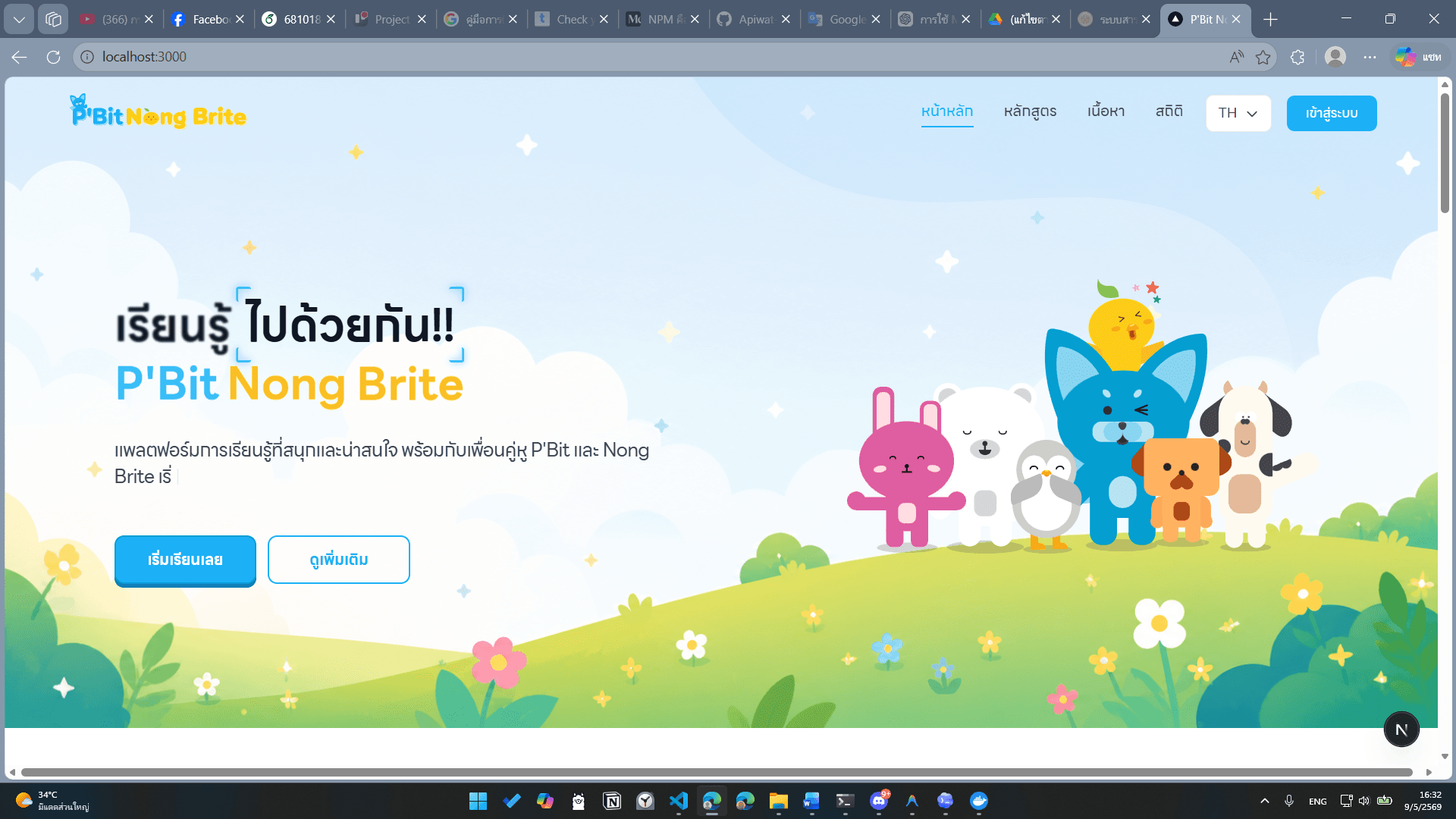Expand the TH language dropdown
The width and height of the screenshot is (1456, 819).
1238,113
